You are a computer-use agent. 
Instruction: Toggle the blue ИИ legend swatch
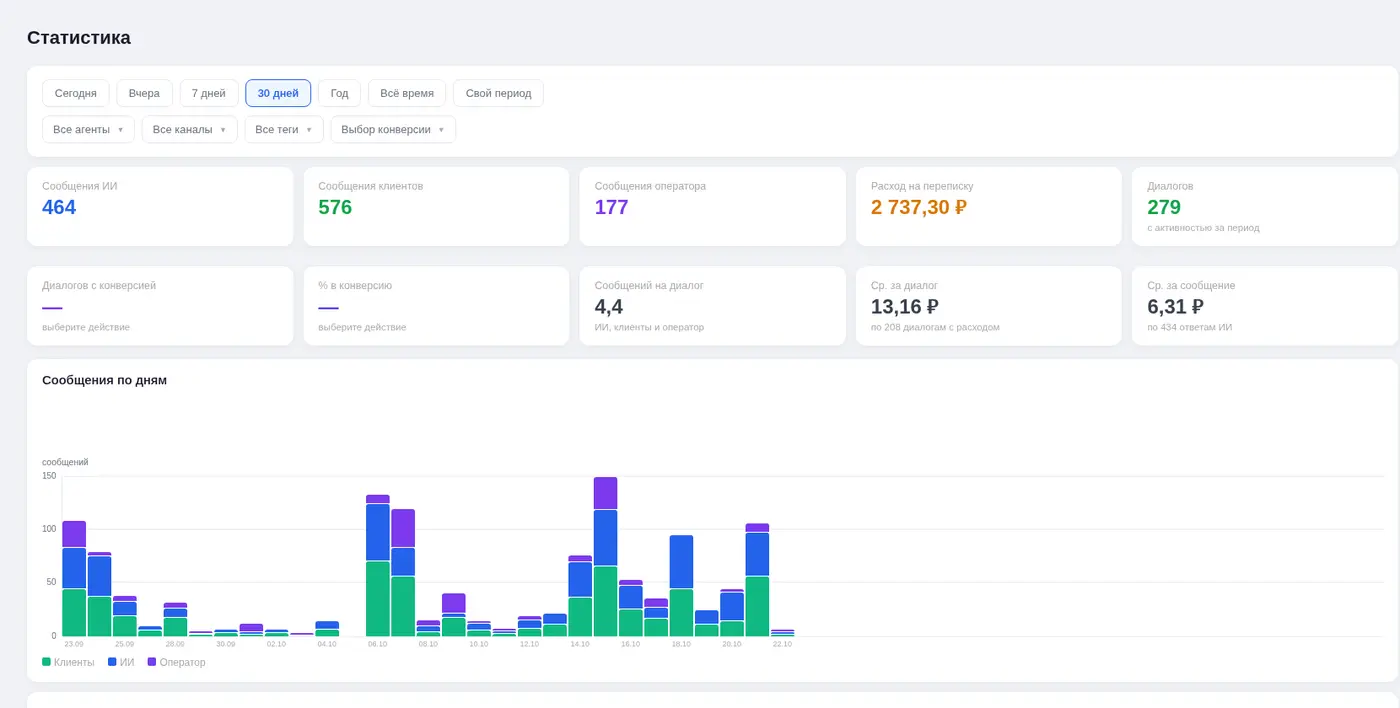[112, 662]
